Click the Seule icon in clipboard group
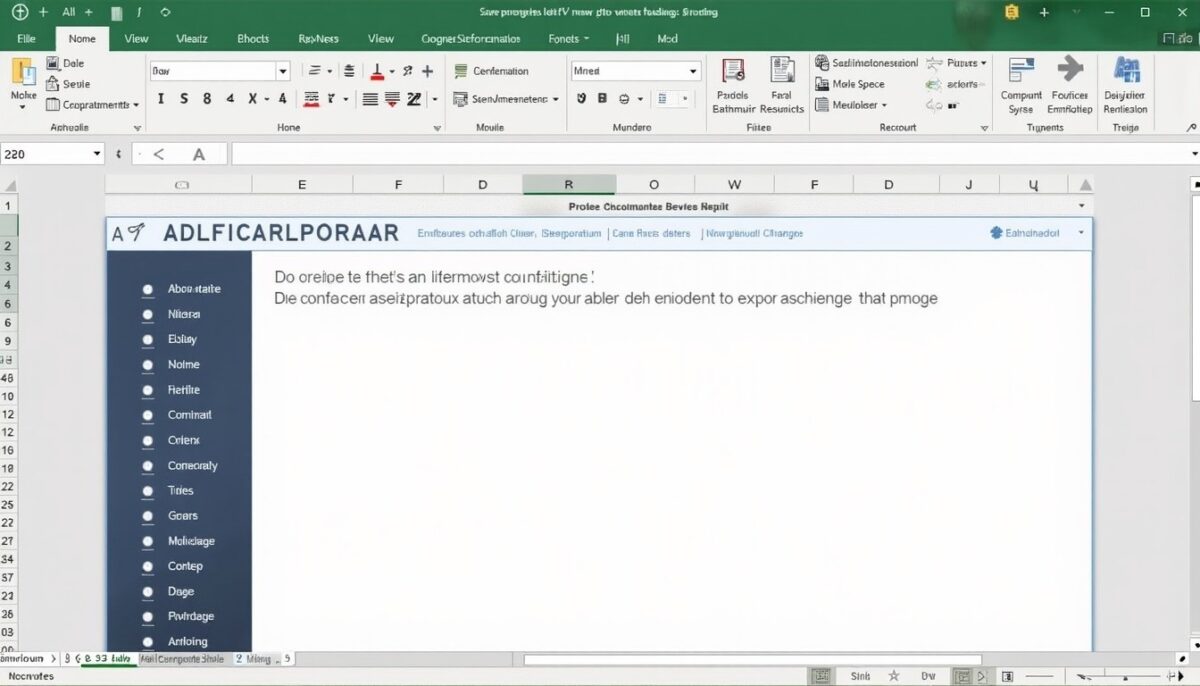Screen dimensions: 1200x686 (x=53, y=84)
